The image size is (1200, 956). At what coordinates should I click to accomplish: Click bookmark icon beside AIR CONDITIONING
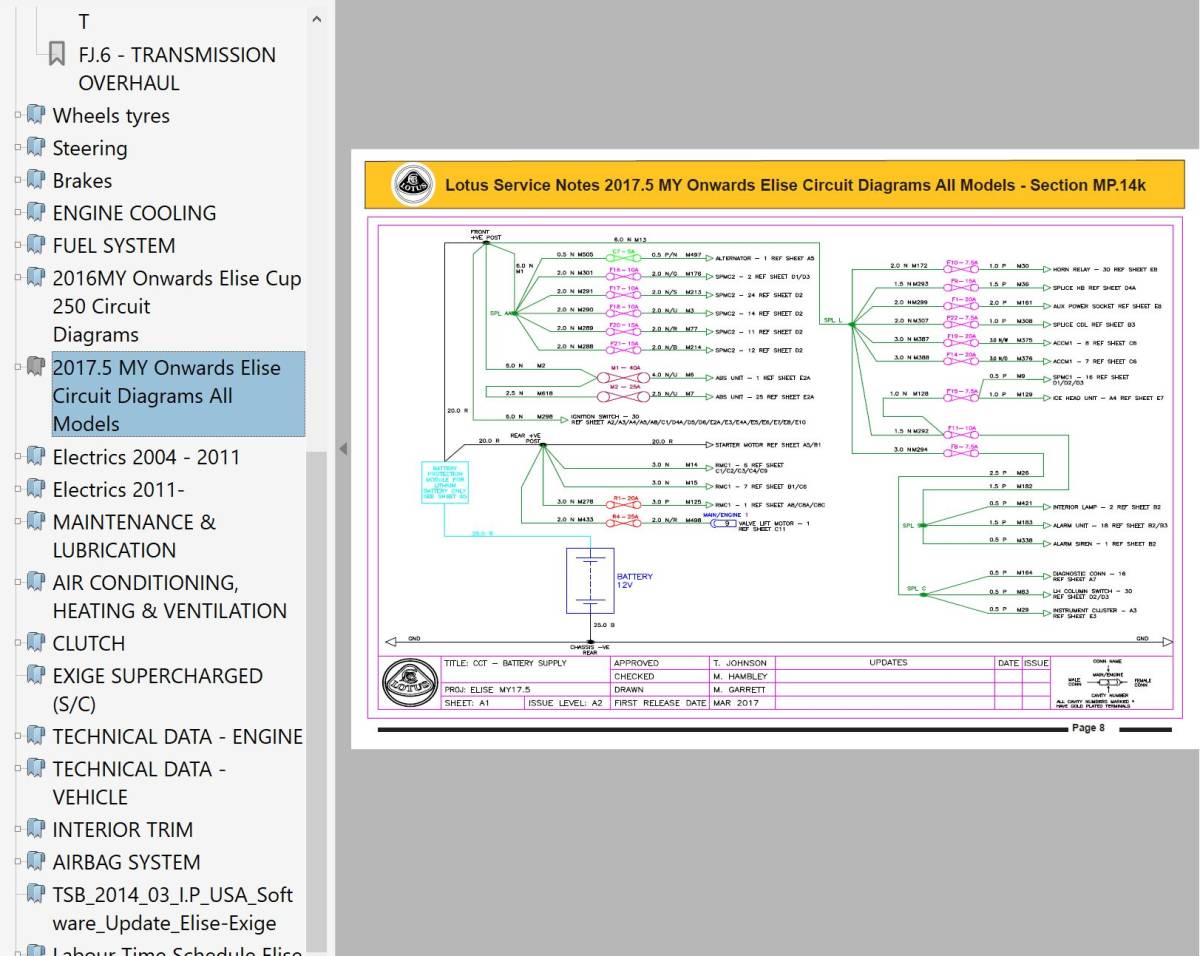(x=36, y=582)
